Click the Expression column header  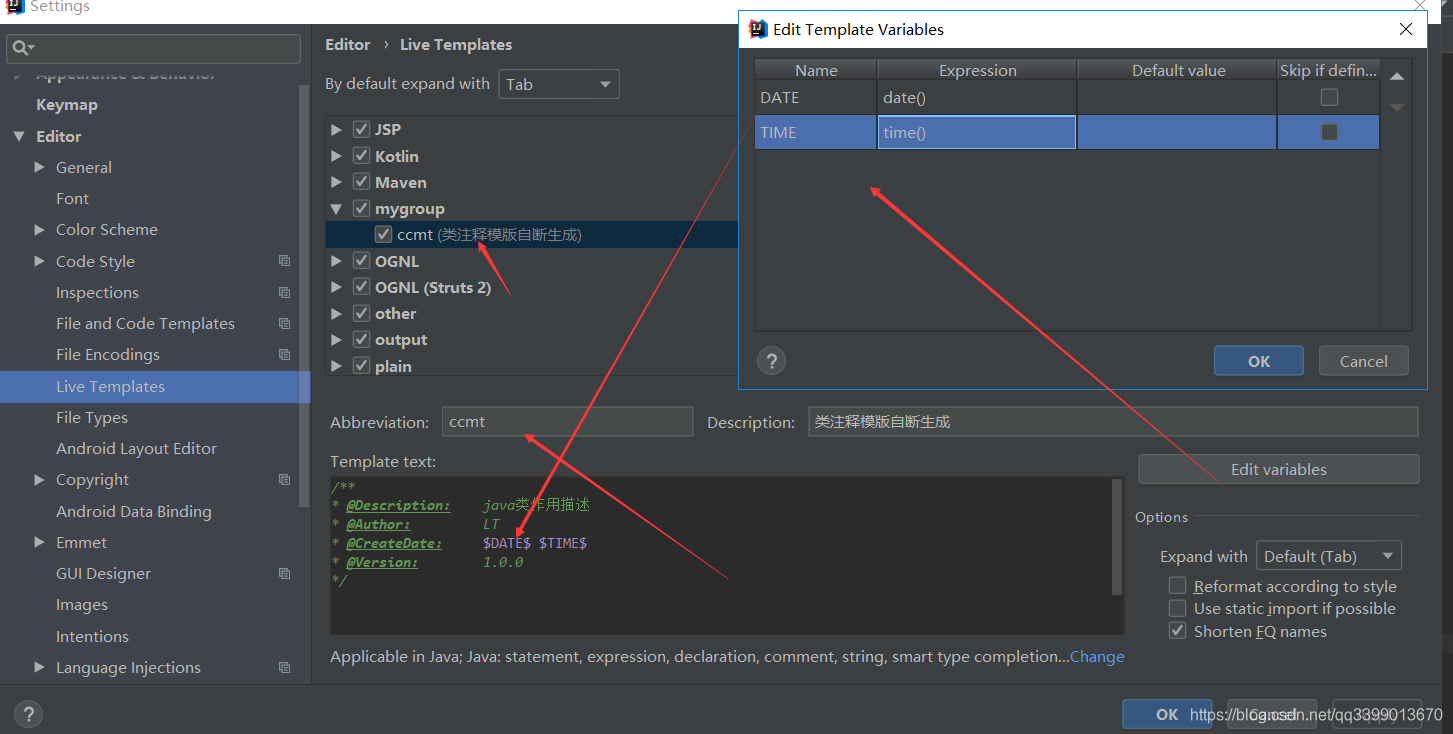977,70
